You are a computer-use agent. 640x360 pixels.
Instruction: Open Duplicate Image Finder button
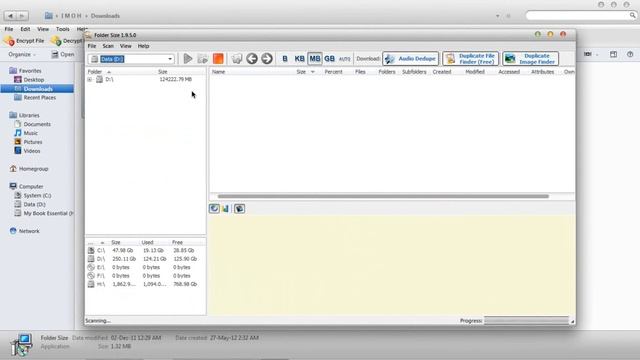(x=530, y=59)
